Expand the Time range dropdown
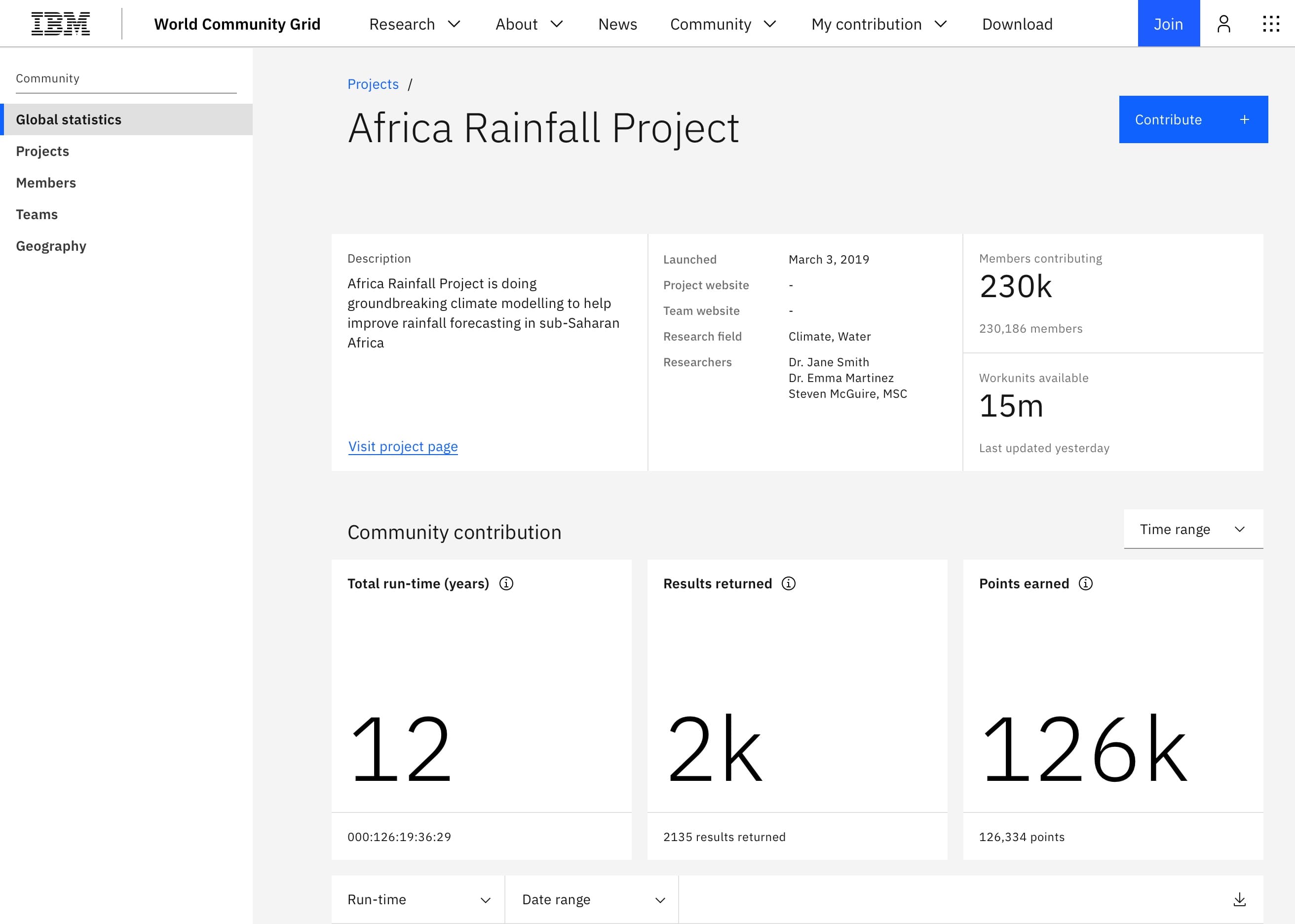 click(1192, 528)
